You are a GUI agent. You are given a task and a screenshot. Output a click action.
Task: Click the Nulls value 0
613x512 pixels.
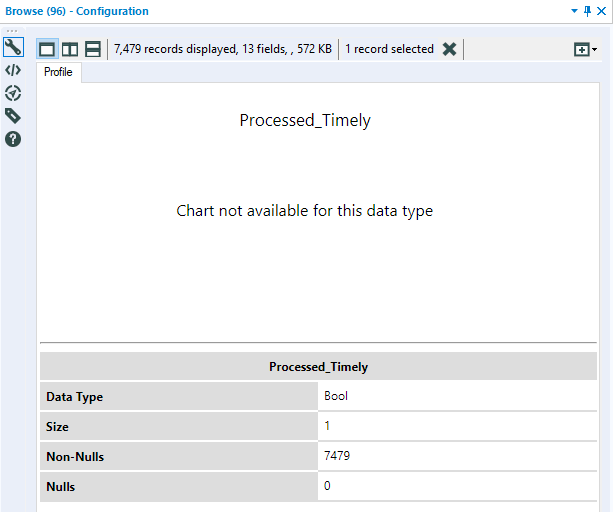click(x=327, y=486)
